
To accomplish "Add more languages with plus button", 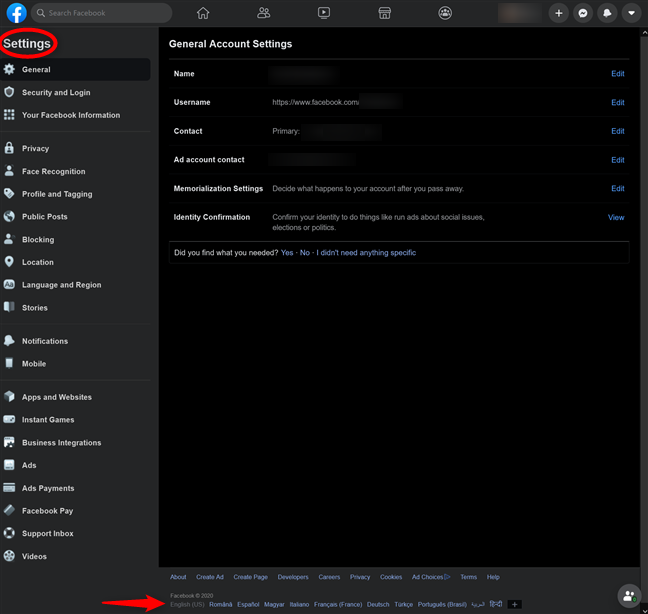I will pos(515,604).
